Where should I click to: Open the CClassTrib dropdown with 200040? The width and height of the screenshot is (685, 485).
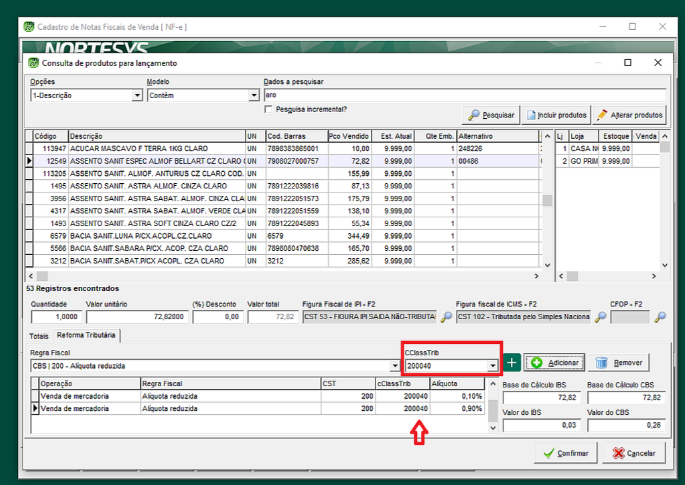pos(492,366)
